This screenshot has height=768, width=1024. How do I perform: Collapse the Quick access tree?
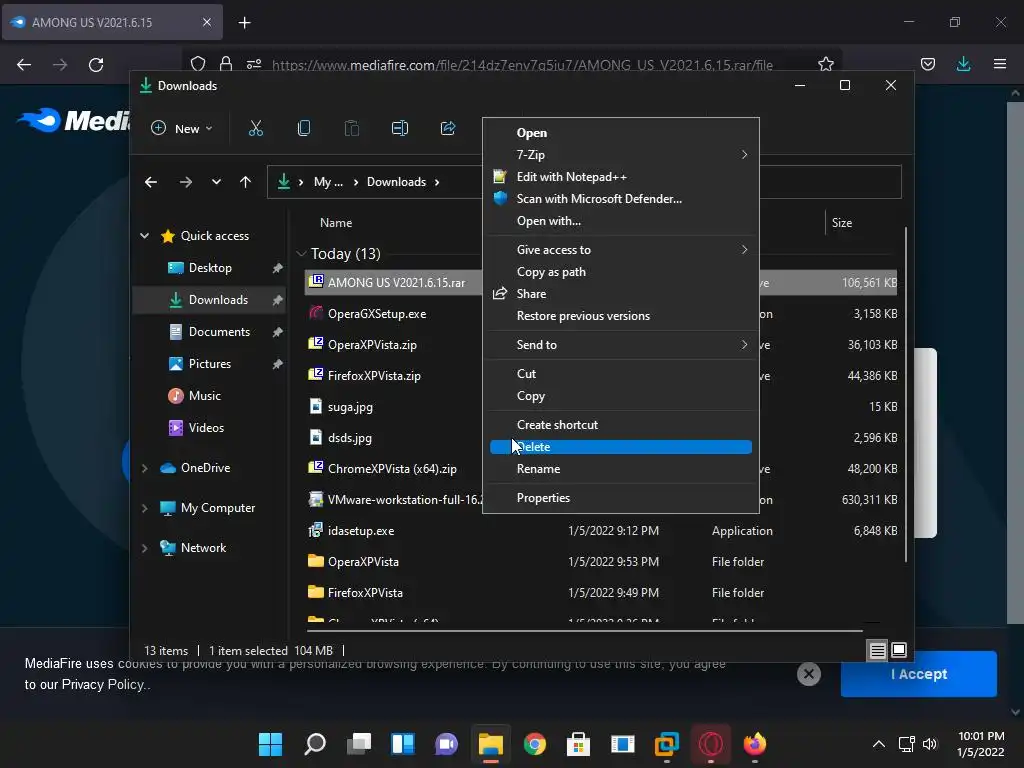click(144, 236)
